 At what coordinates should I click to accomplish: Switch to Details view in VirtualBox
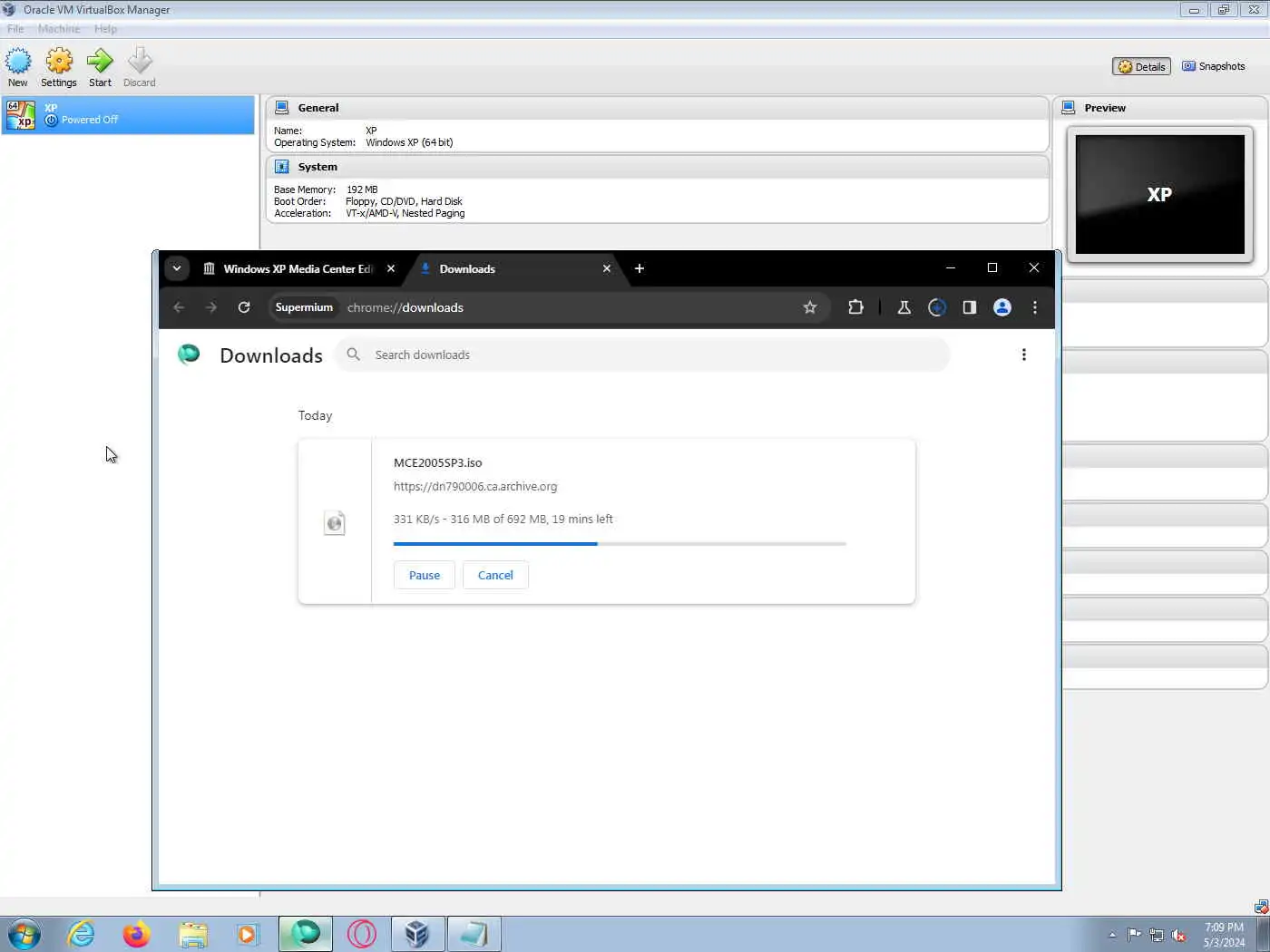coord(1141,66)
